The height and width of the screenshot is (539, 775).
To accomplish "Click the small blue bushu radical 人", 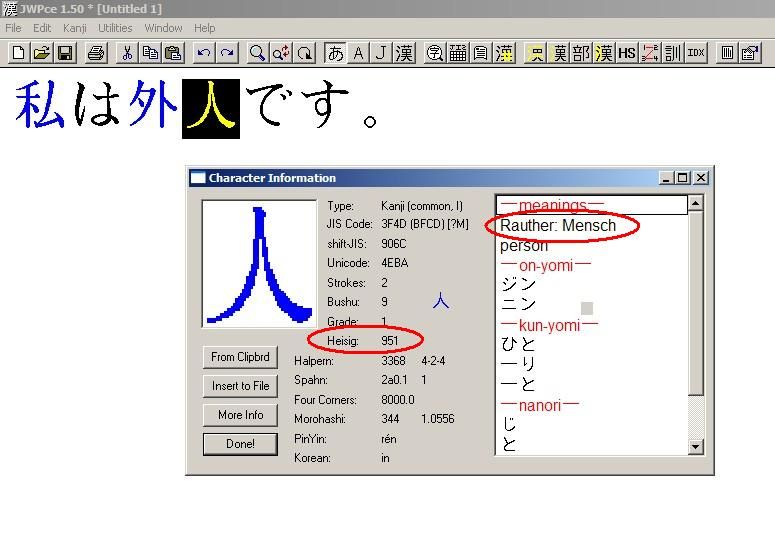I will (441, 301).
